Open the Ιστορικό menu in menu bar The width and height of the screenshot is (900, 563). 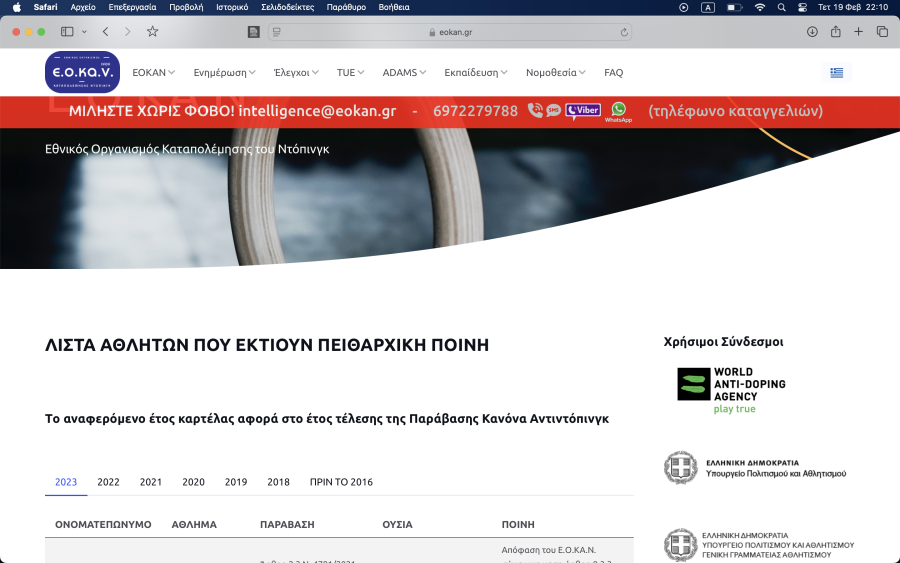click(x=232, y=7)
